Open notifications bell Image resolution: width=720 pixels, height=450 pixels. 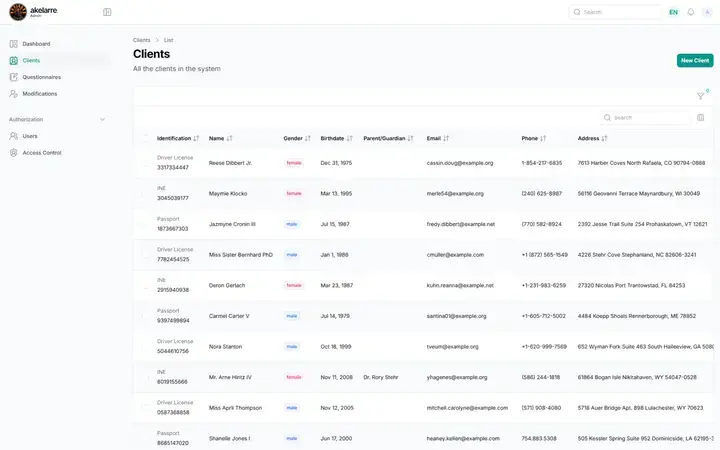pos(690,12)
